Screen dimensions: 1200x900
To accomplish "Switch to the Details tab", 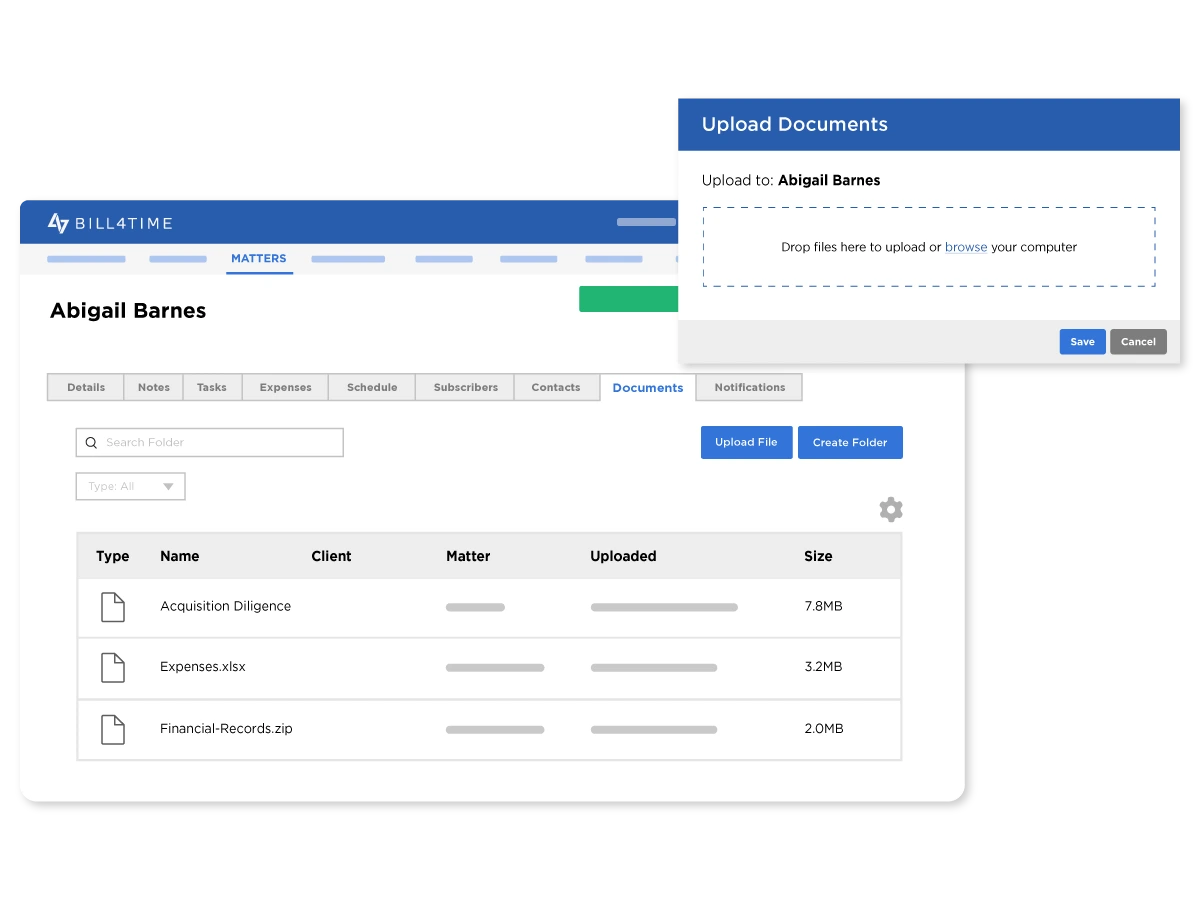I will 86,388.
